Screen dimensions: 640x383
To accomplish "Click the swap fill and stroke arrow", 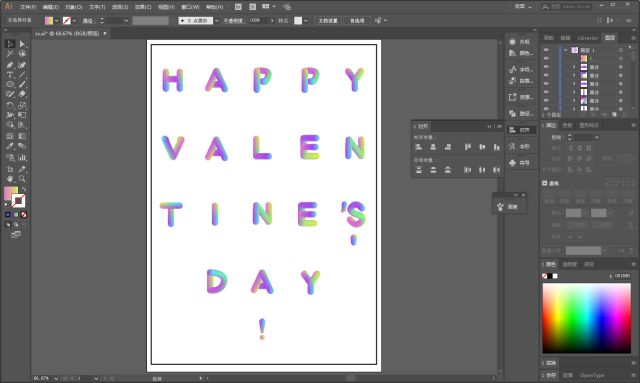I will point(24,189).
